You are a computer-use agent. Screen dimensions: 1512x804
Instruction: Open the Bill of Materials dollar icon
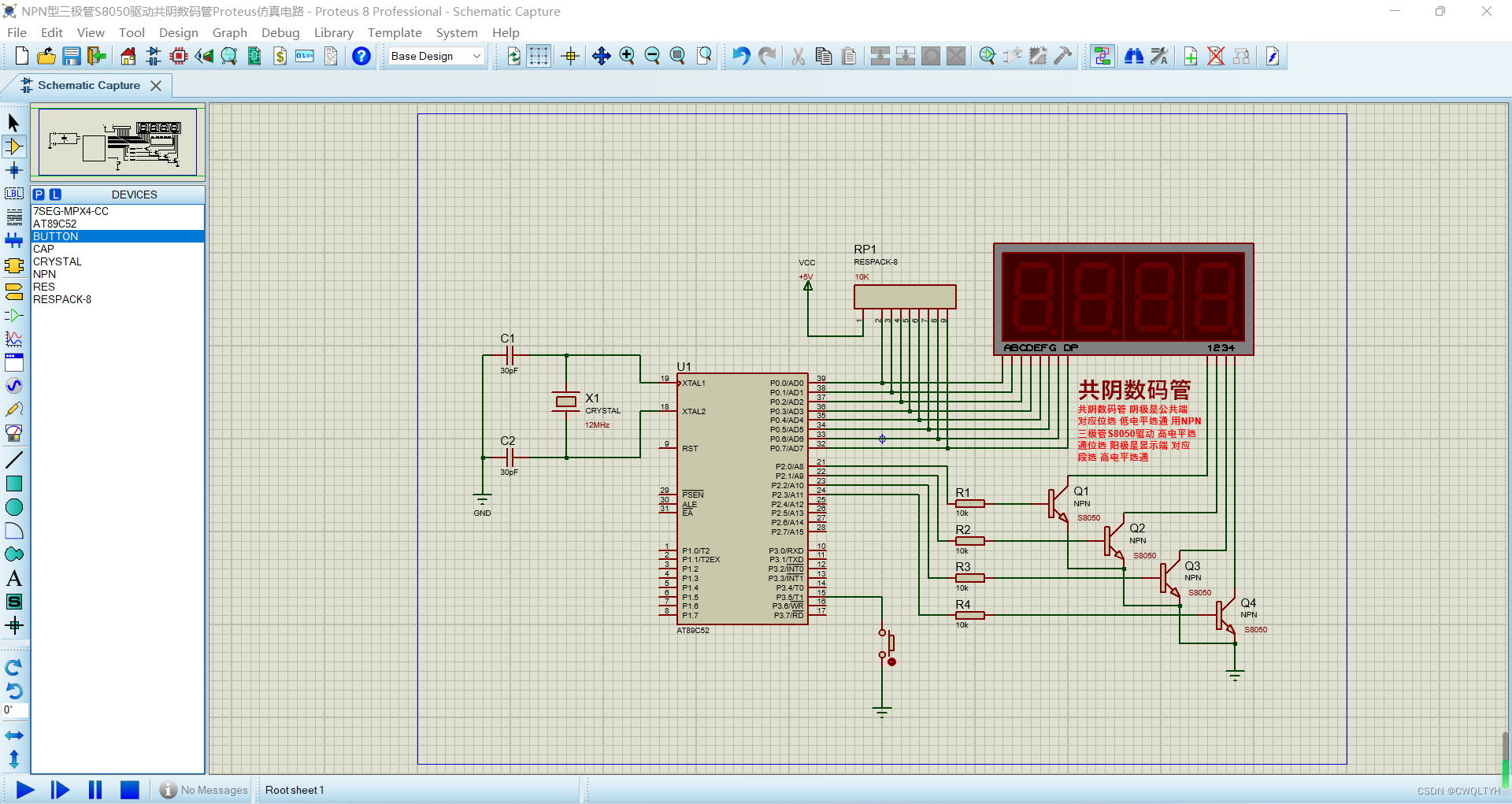coord(280,56)
